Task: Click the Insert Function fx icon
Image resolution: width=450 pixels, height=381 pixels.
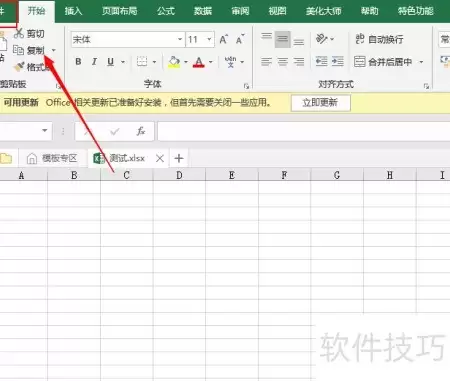Action: coord(141,131)
